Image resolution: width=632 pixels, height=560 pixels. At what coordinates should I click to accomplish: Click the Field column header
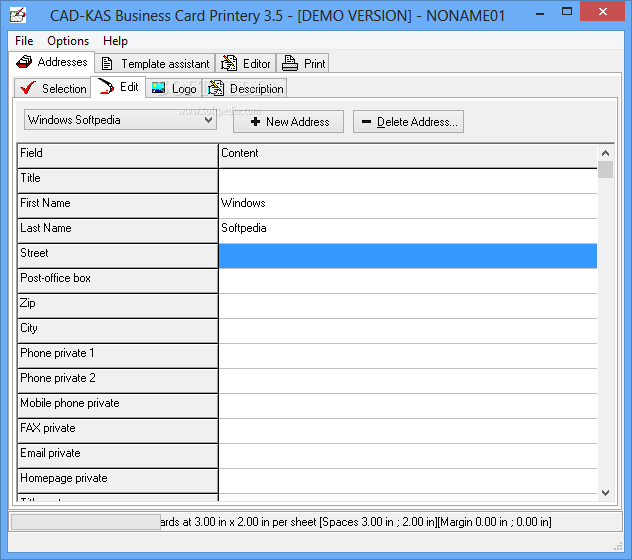tap(118, 156)
